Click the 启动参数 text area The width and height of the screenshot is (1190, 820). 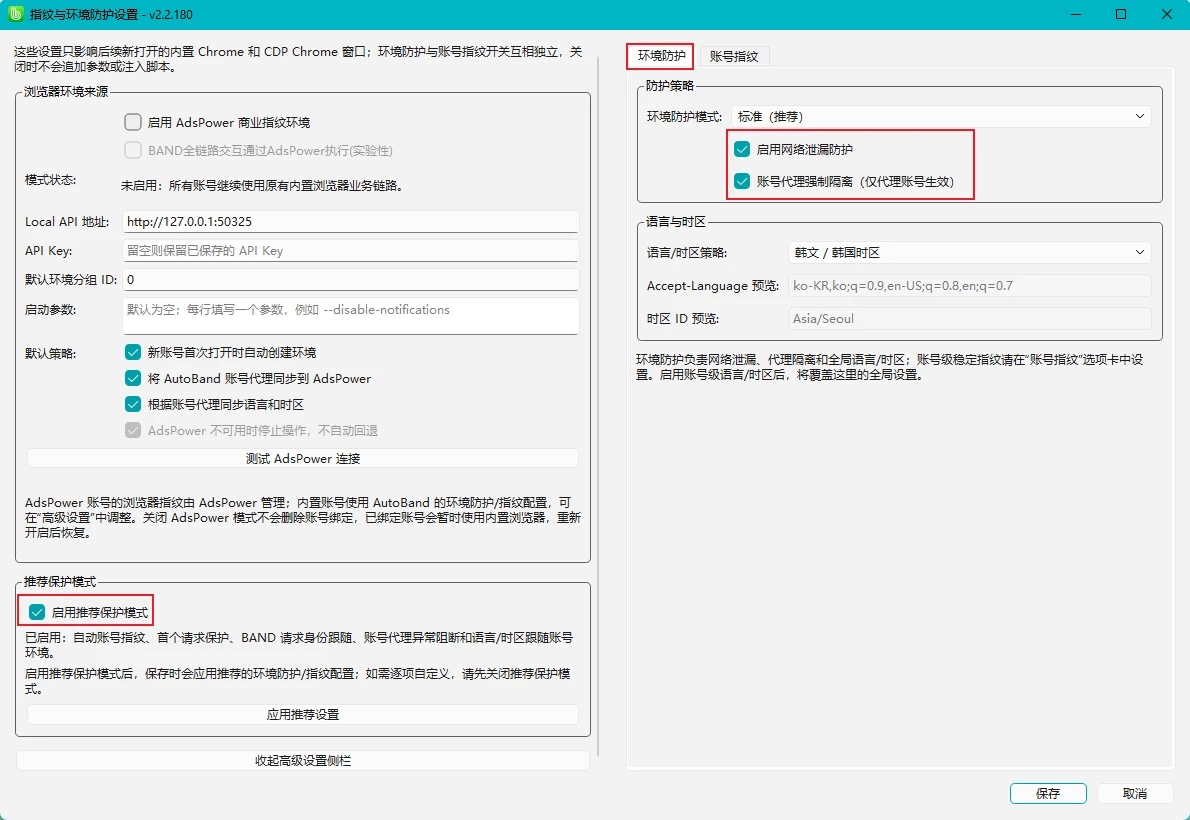351,316
